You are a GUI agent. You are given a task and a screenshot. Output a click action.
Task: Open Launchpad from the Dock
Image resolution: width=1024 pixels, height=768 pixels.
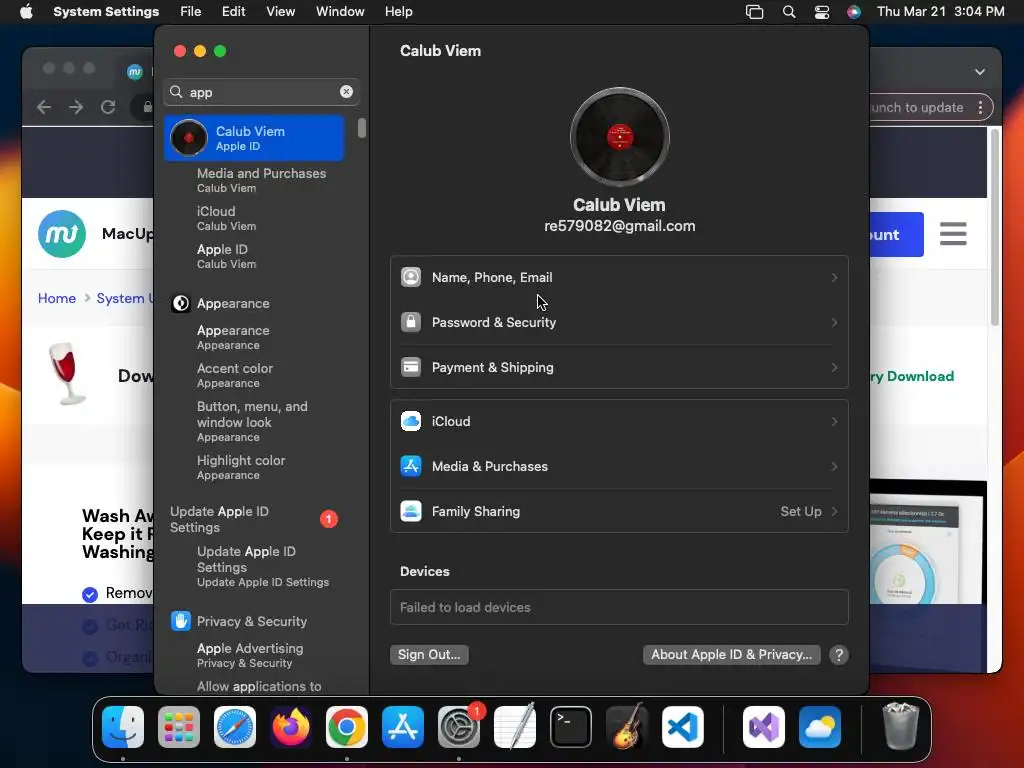point(179,727)
